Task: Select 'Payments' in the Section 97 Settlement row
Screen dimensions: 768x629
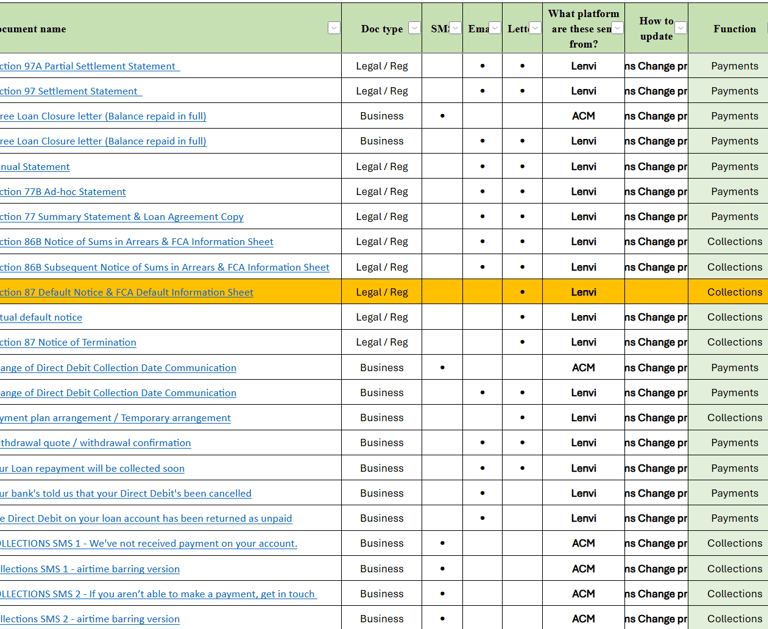Action: 729,91
